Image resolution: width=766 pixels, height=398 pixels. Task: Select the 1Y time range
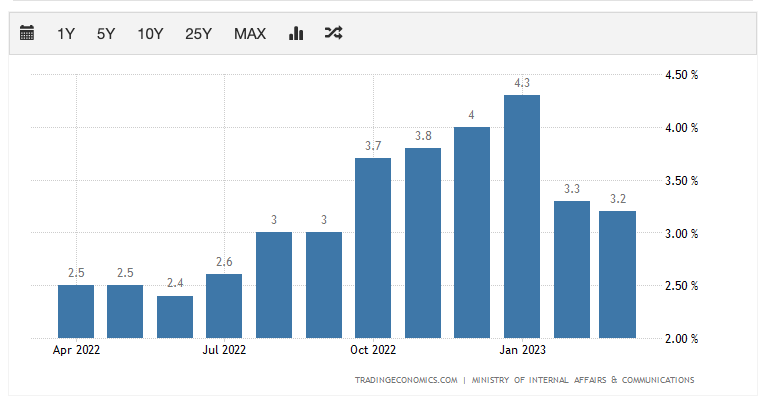click(66, 34)
